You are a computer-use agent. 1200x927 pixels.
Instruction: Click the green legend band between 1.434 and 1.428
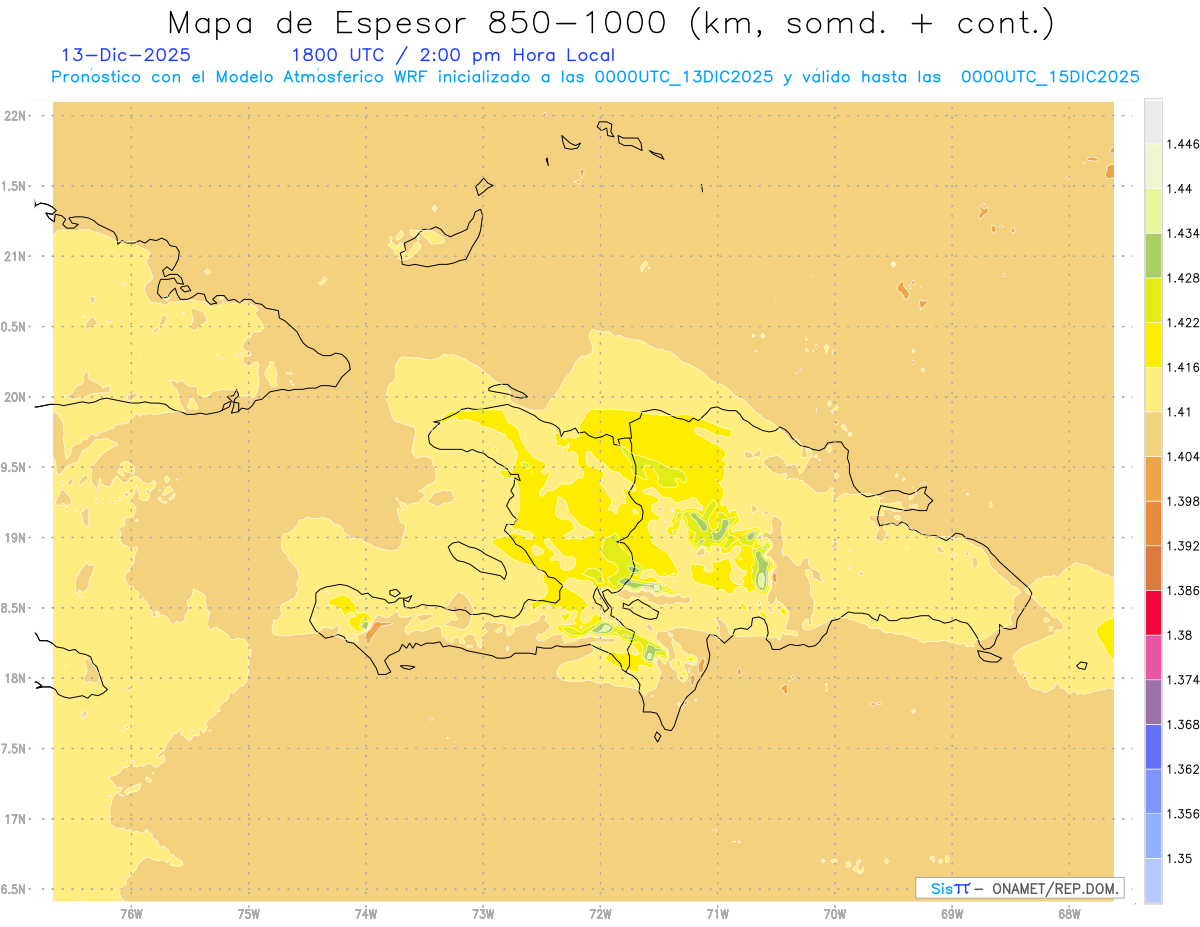point(1153,255)
